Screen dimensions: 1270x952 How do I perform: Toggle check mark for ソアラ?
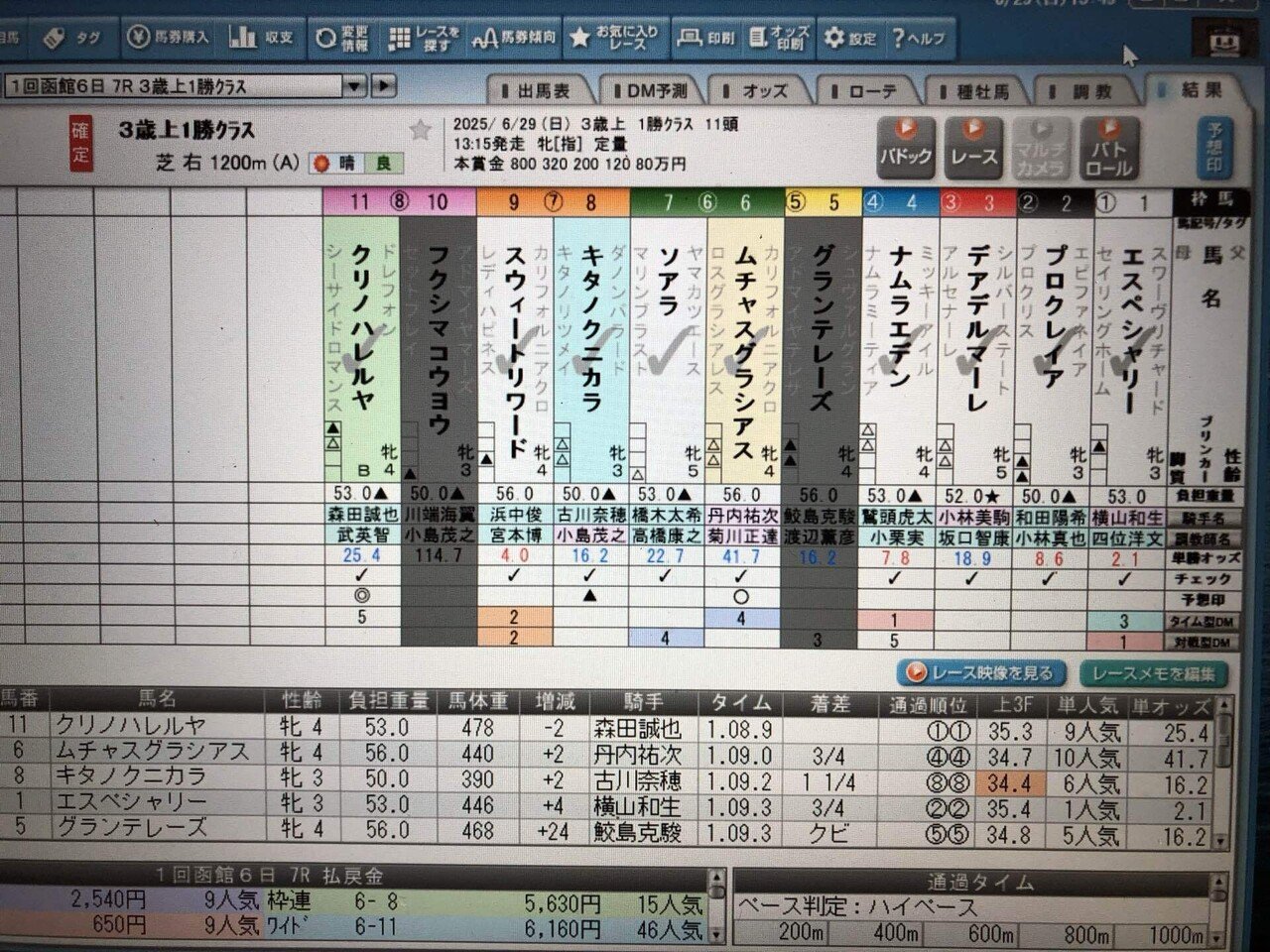click(666, 577)
